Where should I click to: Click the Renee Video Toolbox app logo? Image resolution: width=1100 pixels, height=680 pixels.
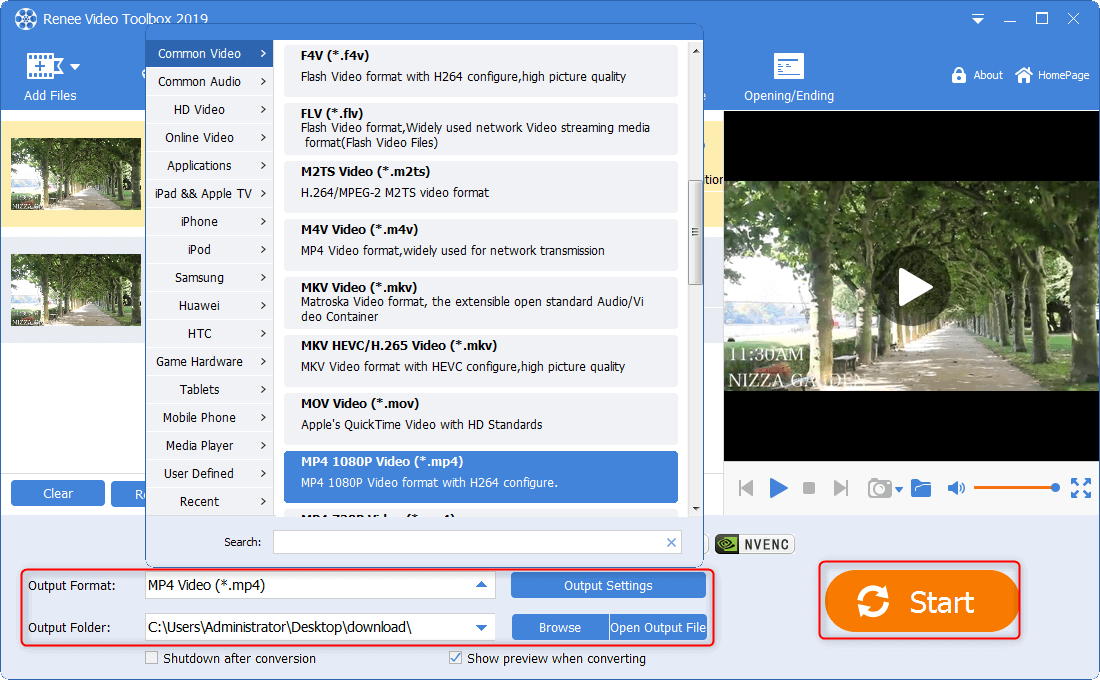point(26,19)
